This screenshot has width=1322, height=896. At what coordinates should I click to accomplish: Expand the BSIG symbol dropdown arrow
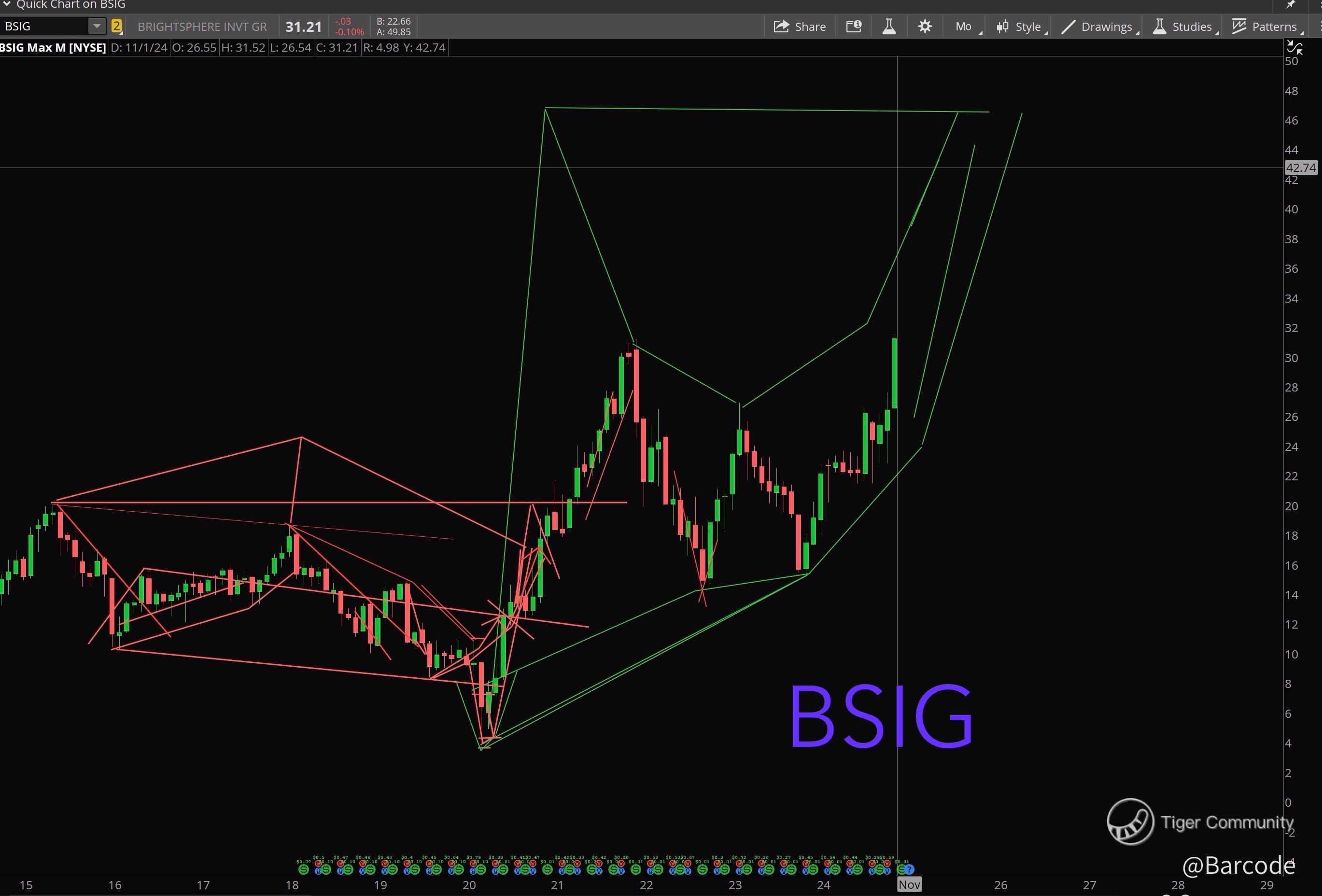(x=97, y=26)
